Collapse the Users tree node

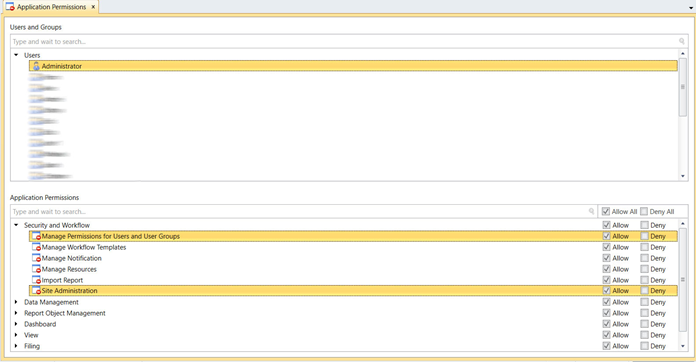(16, 55)
